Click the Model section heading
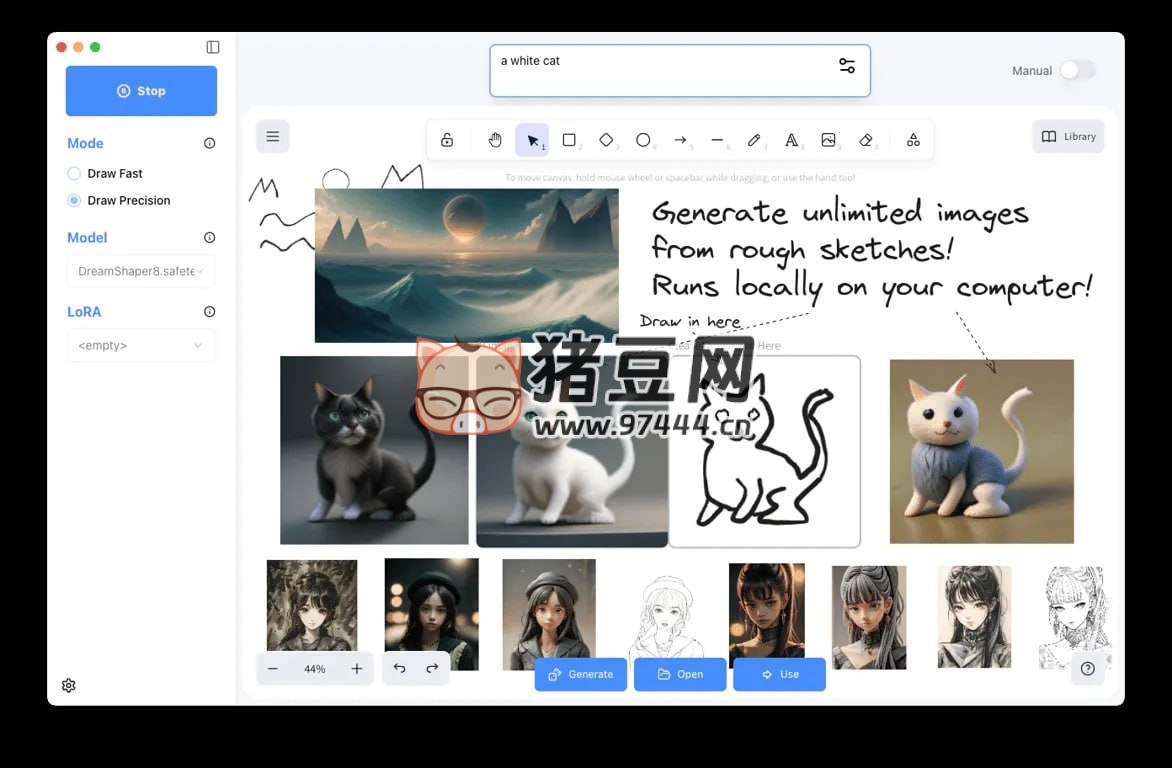Image resolution: width=1172 pixels, height=768 pixels. 87,237
